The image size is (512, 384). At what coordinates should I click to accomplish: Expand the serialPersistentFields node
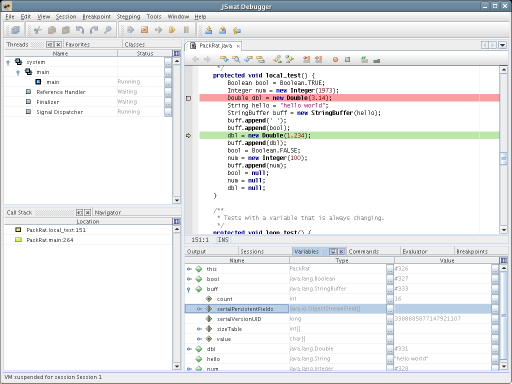tap(199, 309)
